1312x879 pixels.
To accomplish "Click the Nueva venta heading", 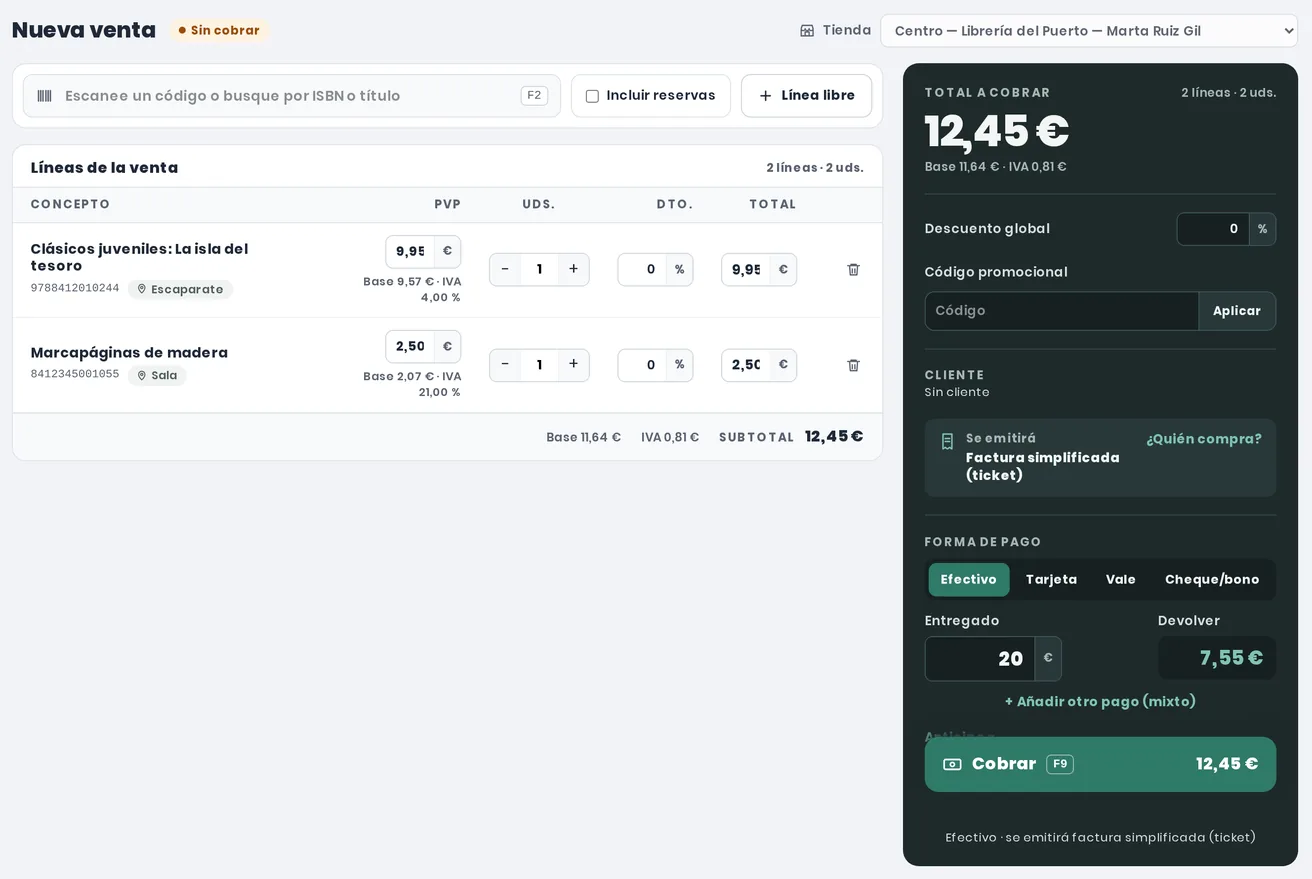I will pyautogui.click(x=84, y=30).
